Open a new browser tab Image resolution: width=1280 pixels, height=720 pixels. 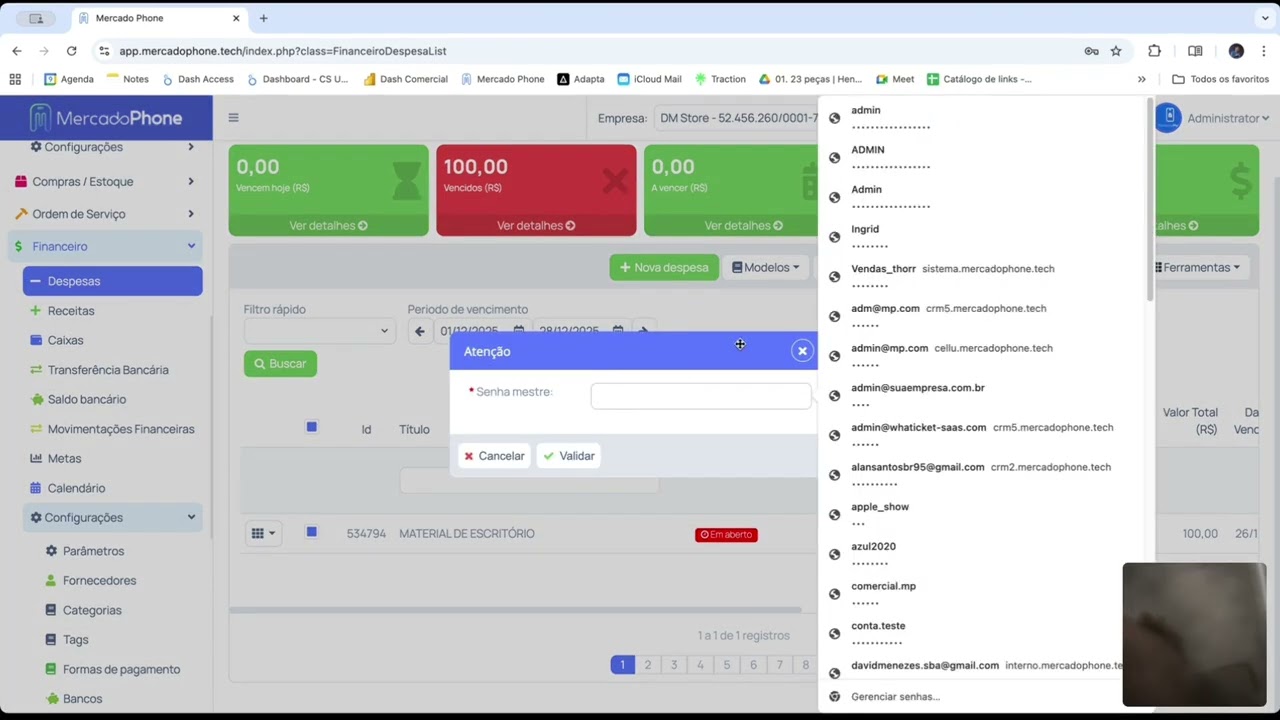[x=263, y=18]
